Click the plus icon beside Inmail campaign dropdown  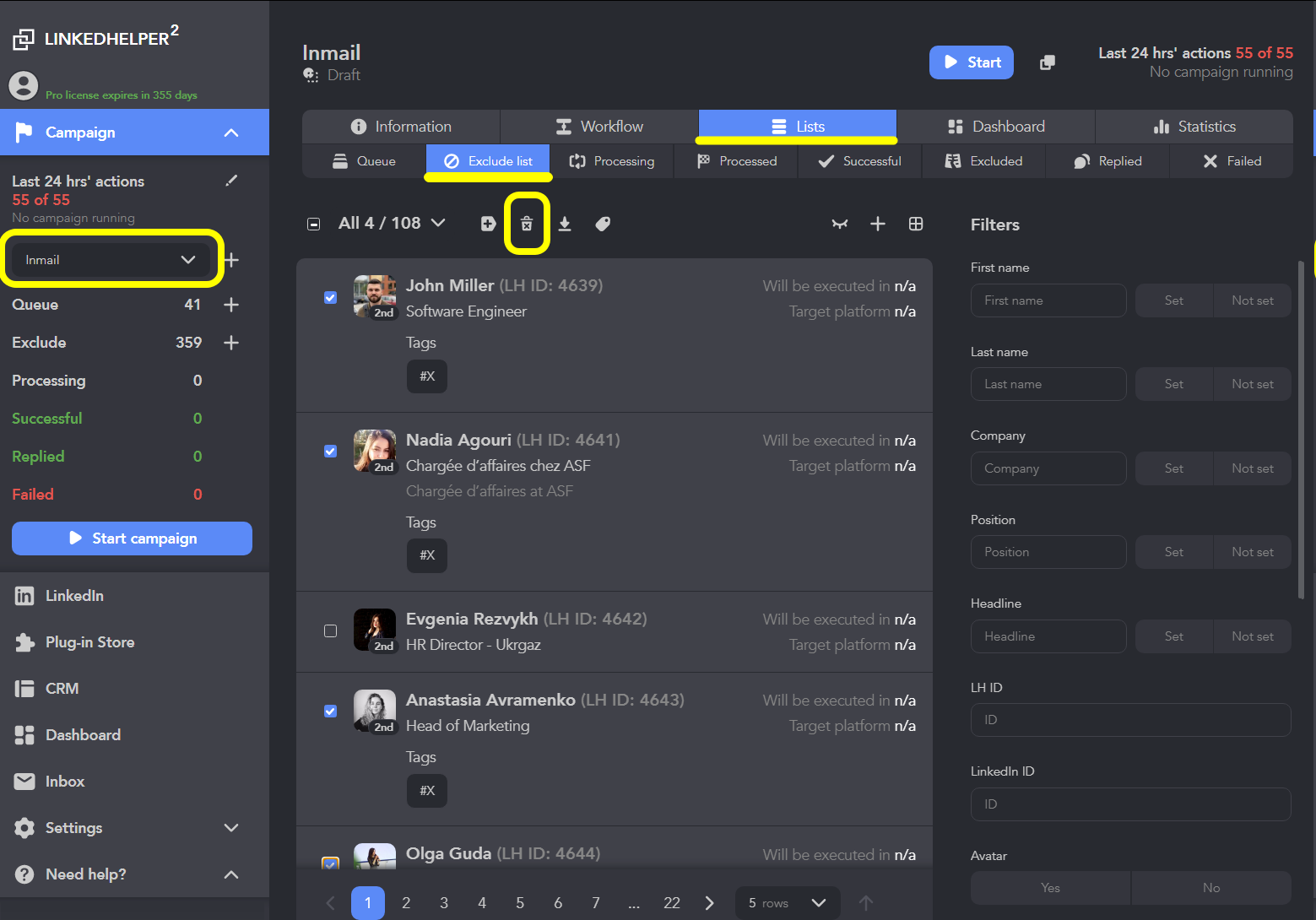[231, 260]
